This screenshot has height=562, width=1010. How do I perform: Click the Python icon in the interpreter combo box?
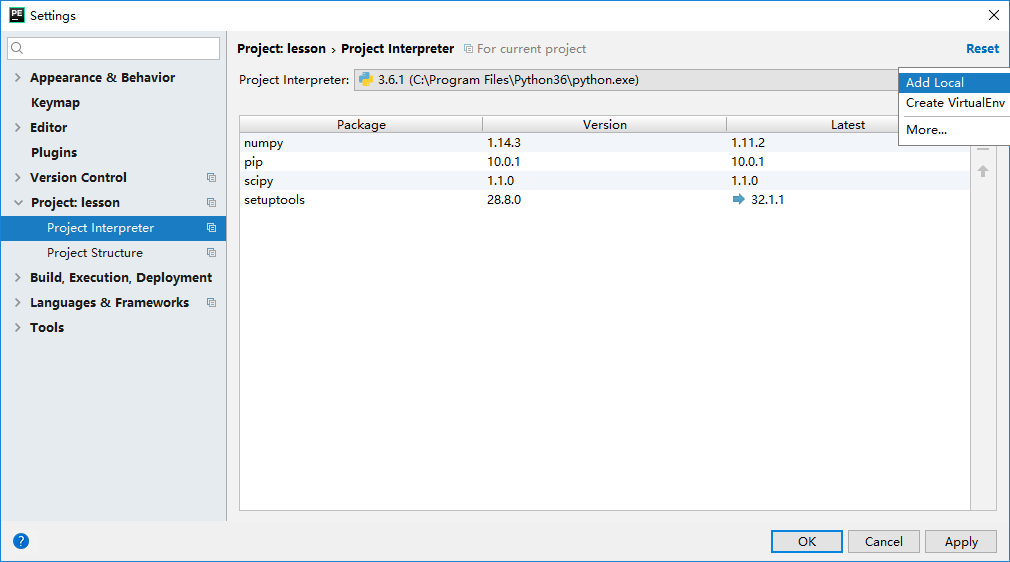(366, 79)
